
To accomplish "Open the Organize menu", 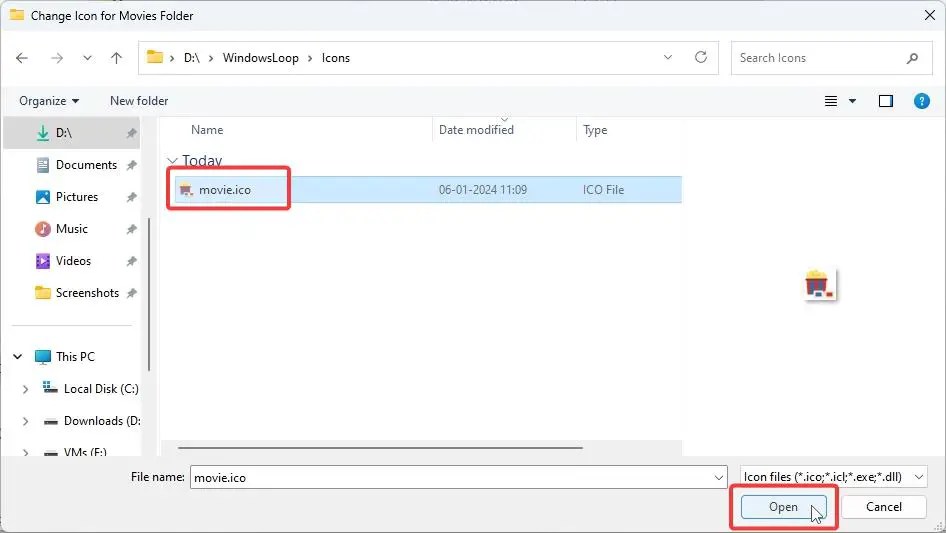I will [48, 101].
